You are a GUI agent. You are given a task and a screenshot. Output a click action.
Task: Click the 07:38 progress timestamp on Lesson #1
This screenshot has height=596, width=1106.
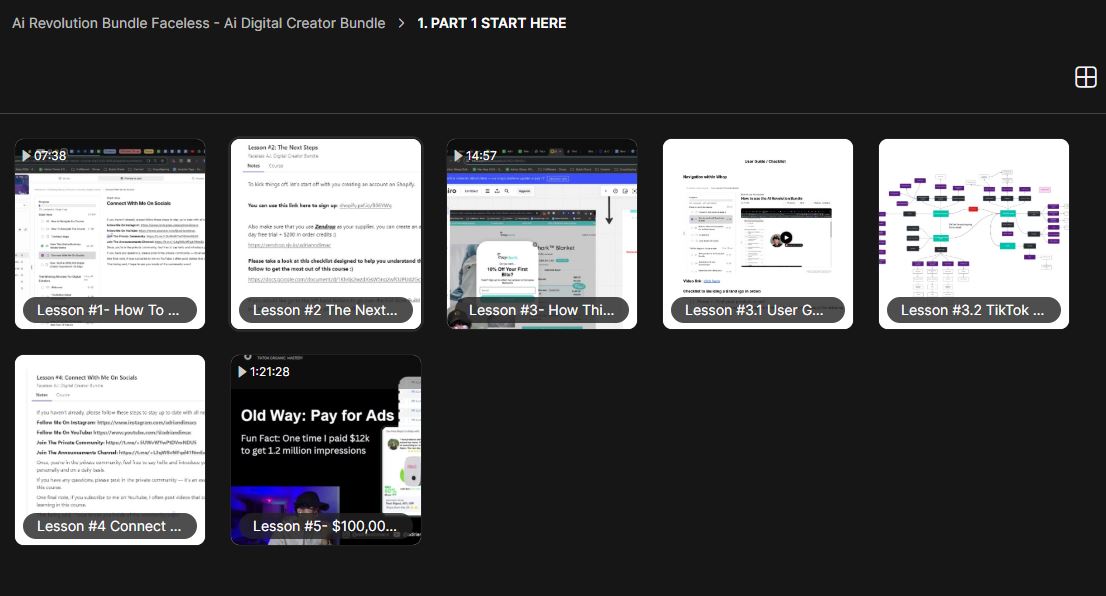tap(49, 155)
